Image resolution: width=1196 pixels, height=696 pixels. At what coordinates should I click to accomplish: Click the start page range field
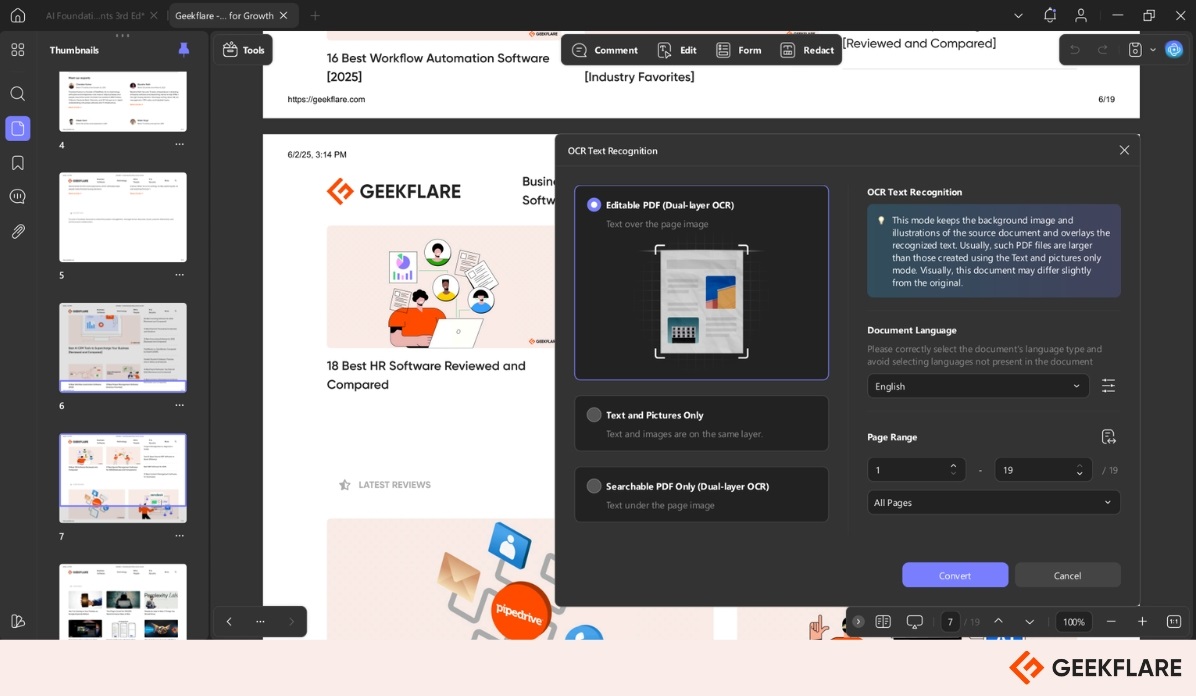(x=916, y=469)
